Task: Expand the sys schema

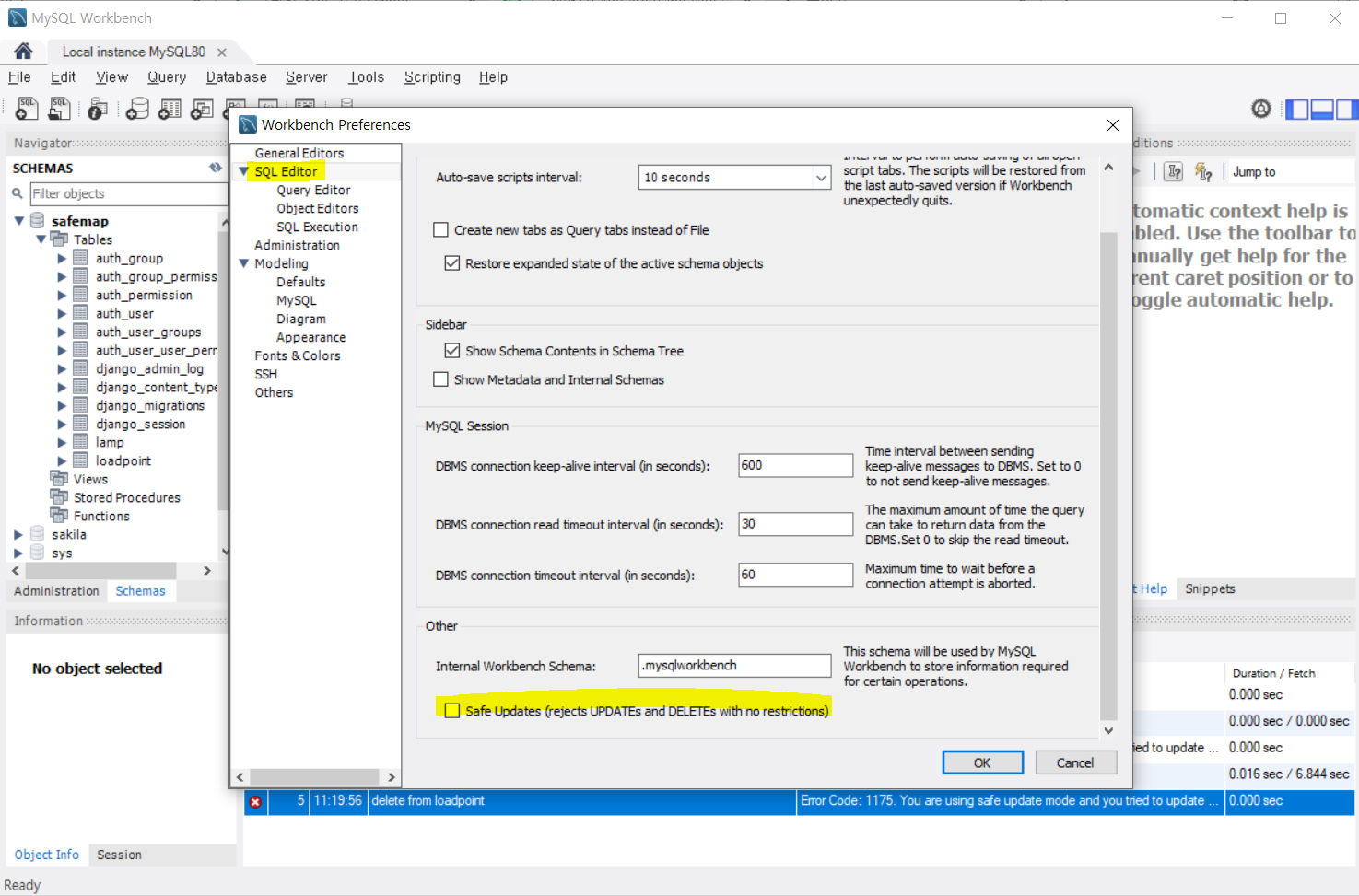Action: click(x=18, y=553)
